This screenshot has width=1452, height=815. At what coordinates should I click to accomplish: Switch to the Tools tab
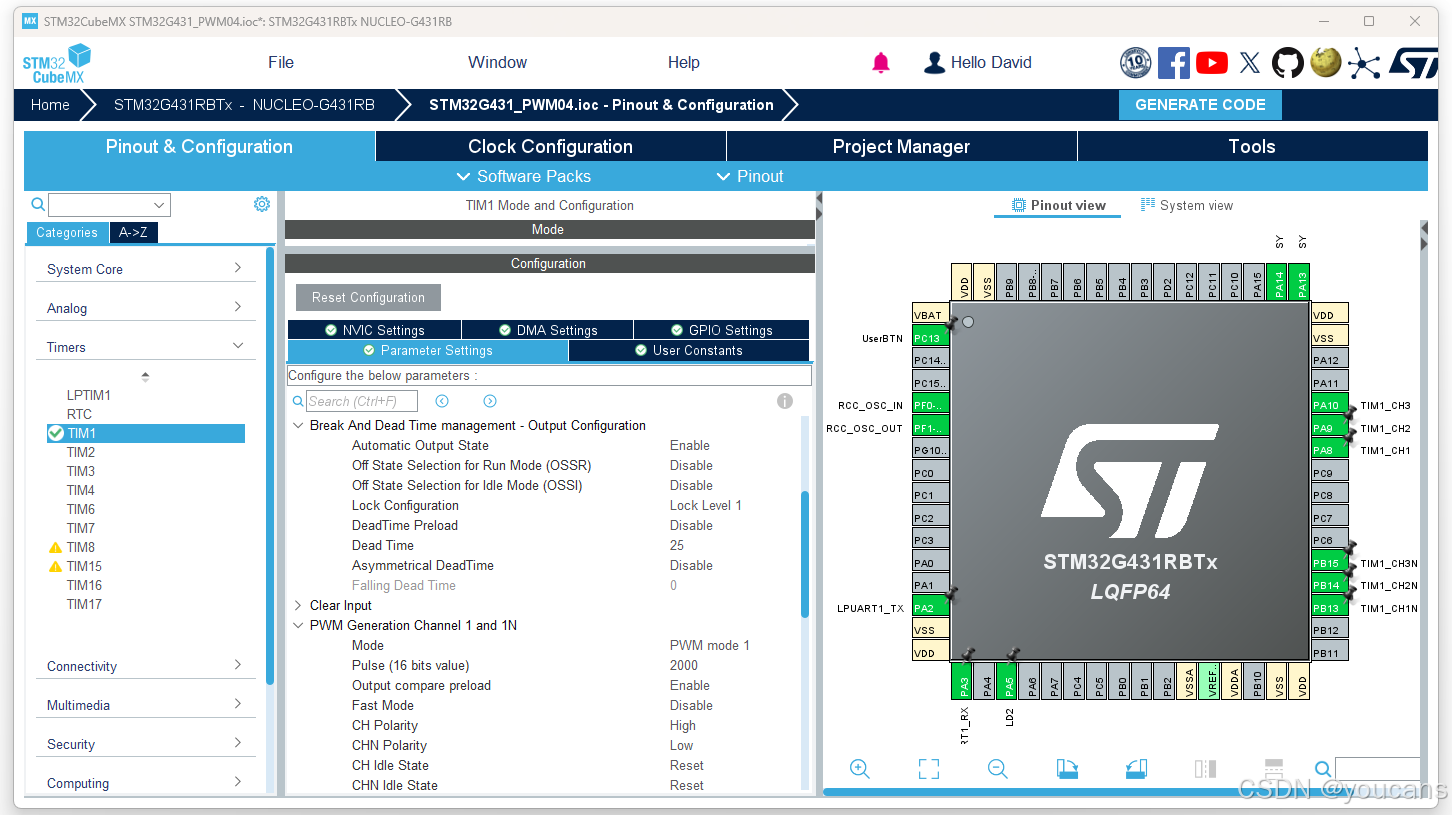[1252, 146]
